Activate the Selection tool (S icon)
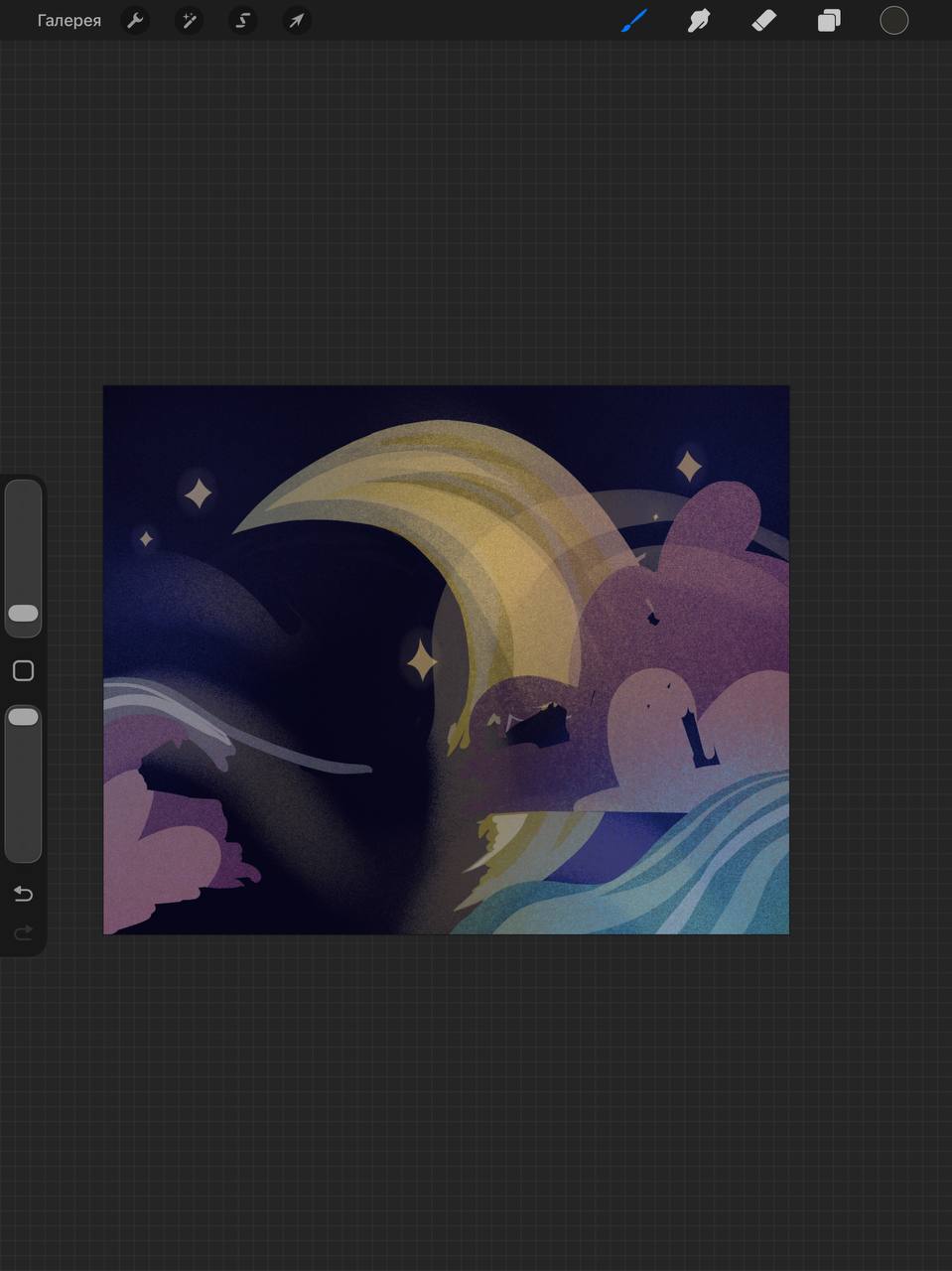952x1271 pixels. click(x=242, y=21)
